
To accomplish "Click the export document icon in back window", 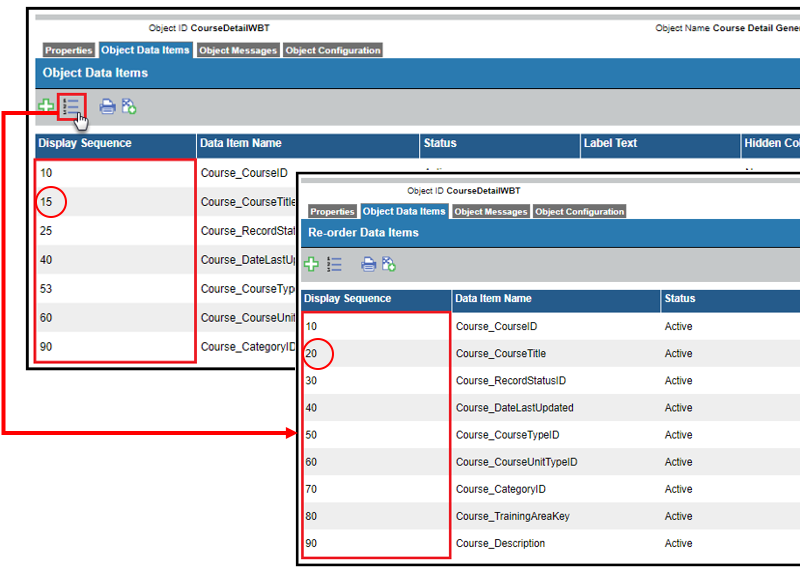I will pos(129,106).
